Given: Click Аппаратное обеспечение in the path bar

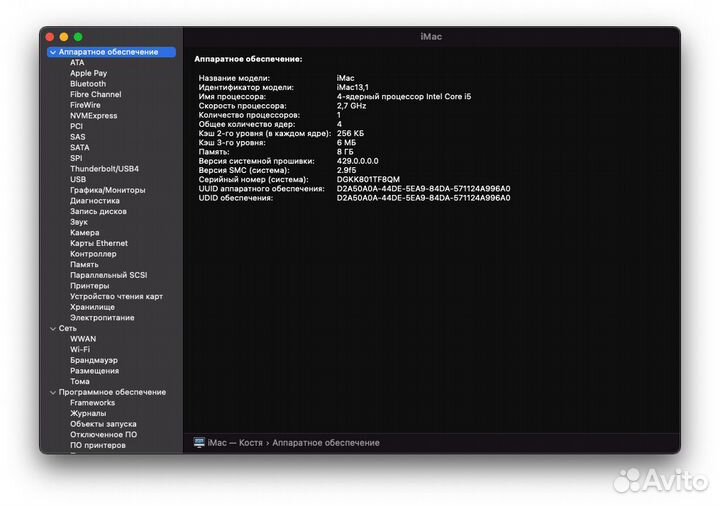Looking at the screenshot, I should coord(326,443).
